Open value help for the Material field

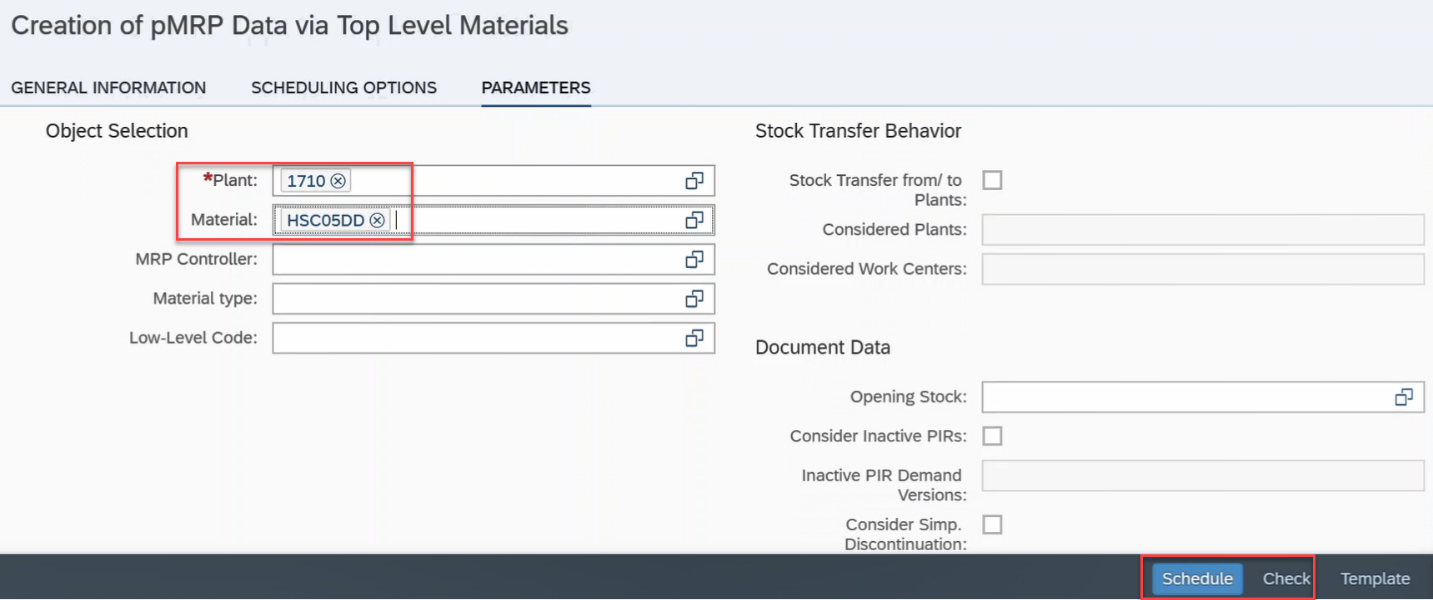pyautogui.click(x=695, y=219)
